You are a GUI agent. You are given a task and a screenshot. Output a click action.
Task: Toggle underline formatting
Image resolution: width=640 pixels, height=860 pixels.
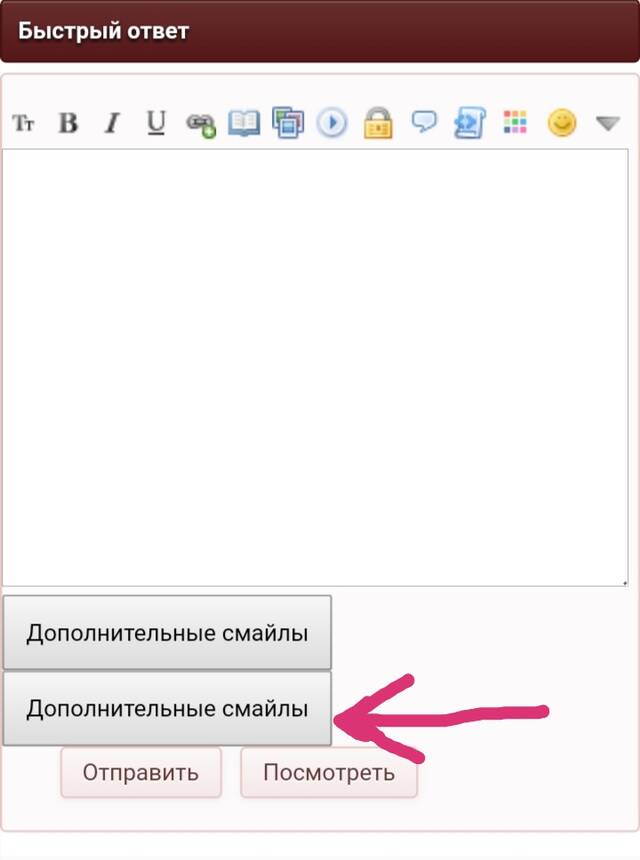156,123
